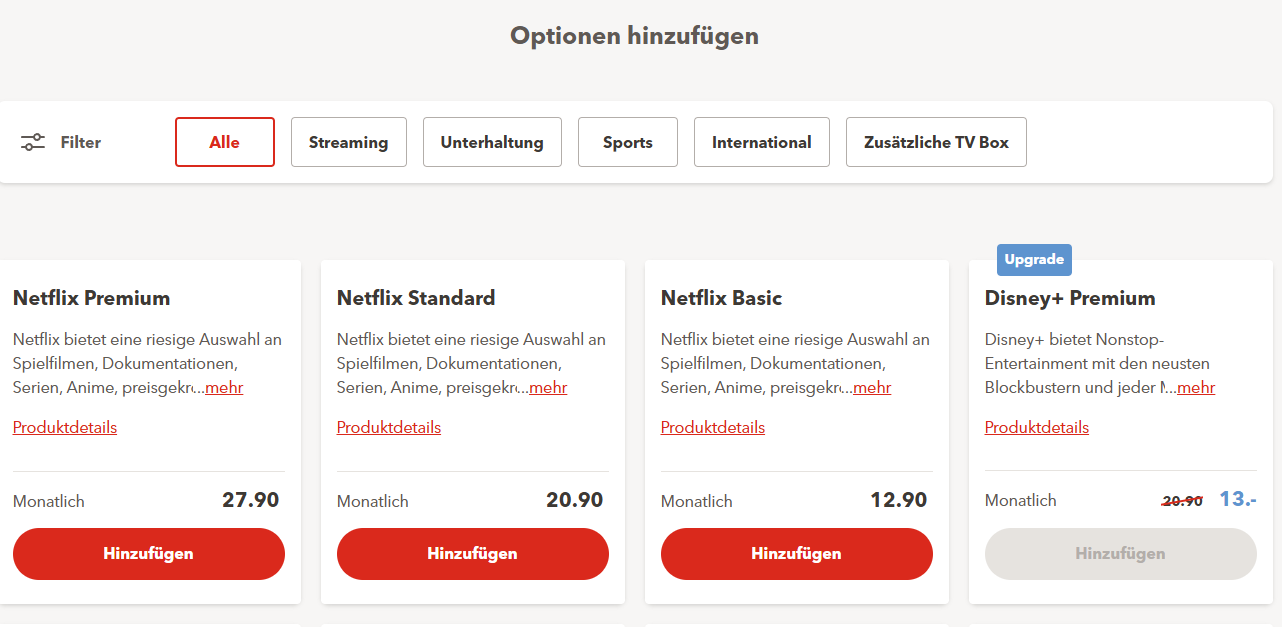The width and height of the screenshot is (1282, 627).
Task: Add Netflix Premium with Hinzufügen button
Action: click(x=148, y=554)
